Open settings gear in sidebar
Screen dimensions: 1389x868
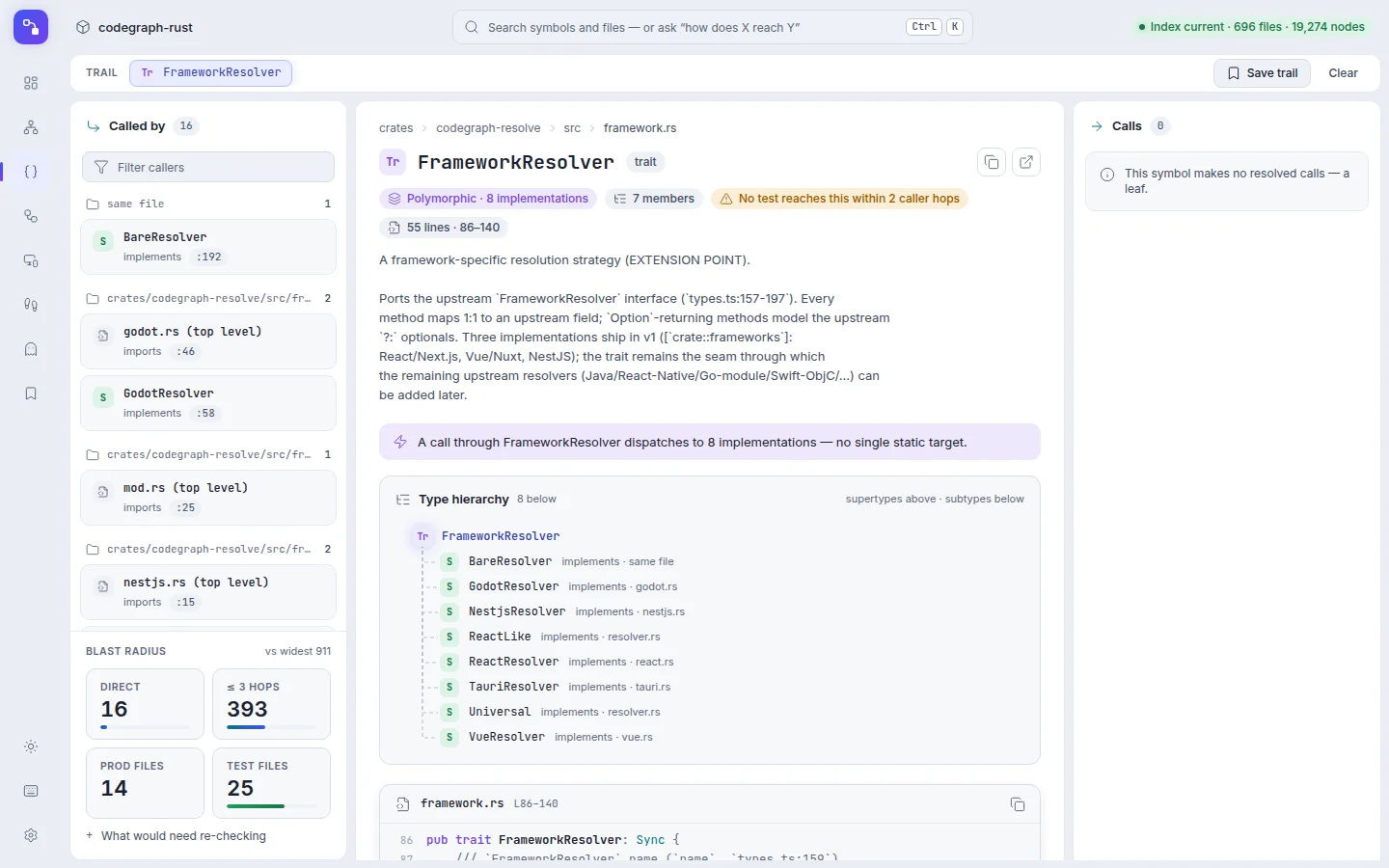(31, 835)
